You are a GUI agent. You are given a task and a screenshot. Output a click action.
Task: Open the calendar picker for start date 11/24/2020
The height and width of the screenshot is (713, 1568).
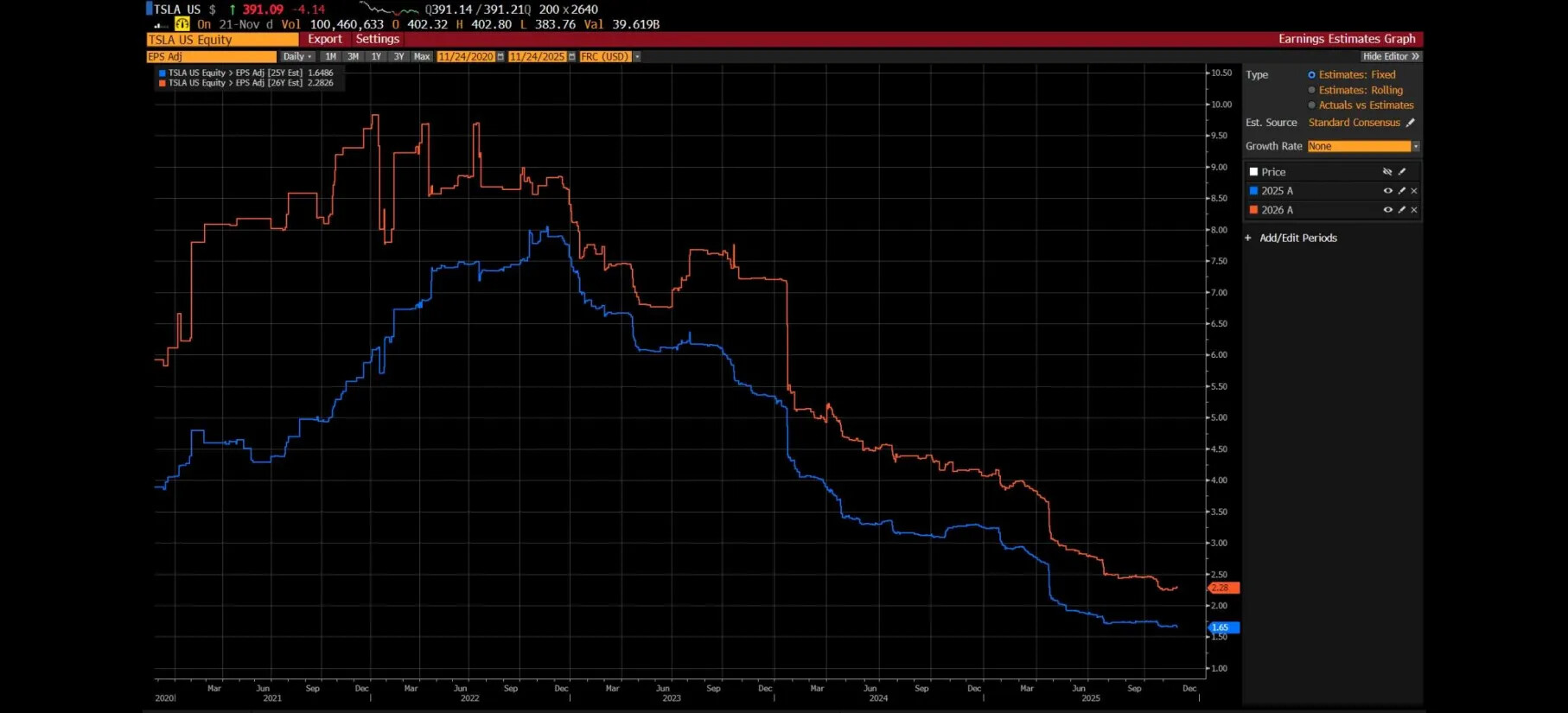click(x=500, y=57)
